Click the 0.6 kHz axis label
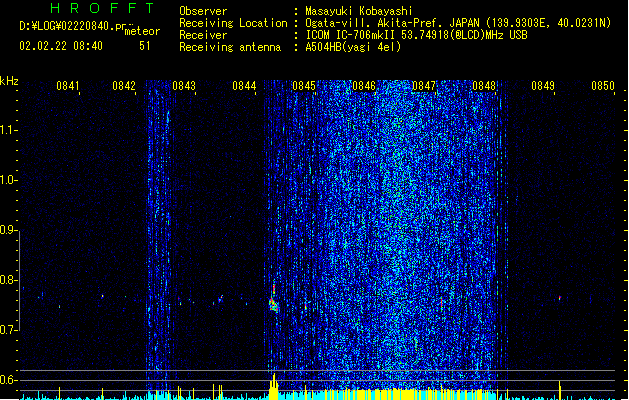629x400 pixels. coord(8,380)
